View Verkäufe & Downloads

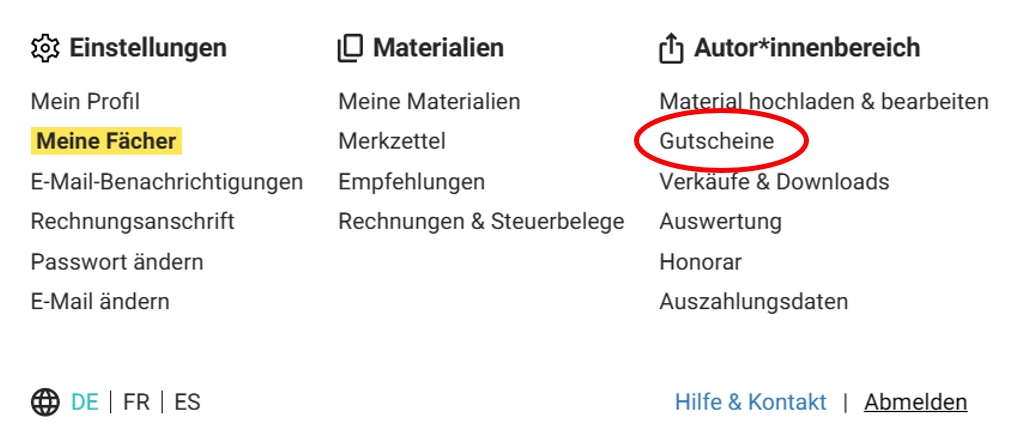pos(774,182)
